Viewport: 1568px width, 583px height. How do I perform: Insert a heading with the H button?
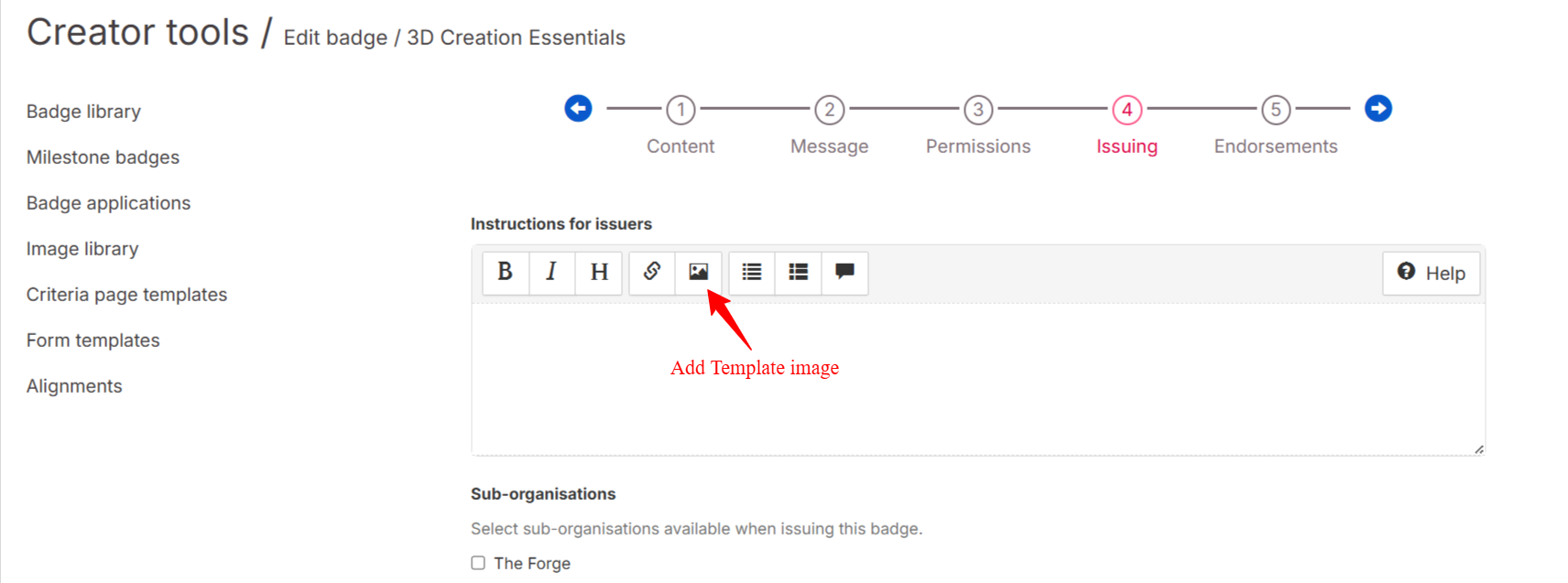pyautogui.click(x=599, y=272)
